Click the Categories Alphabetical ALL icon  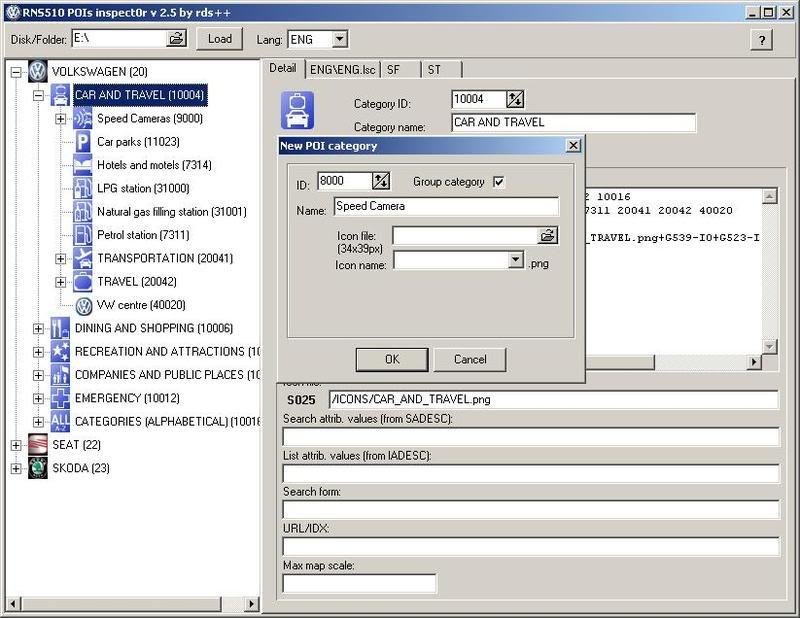[60, 422]
